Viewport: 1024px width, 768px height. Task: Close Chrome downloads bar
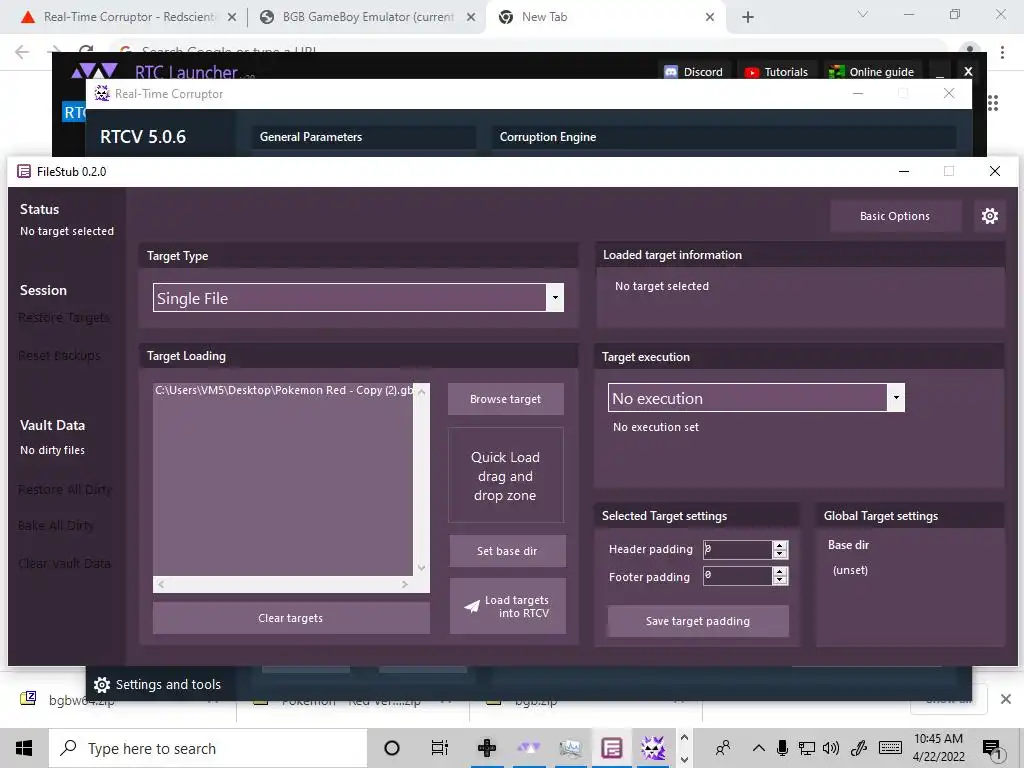click(x=1006, y=699)
